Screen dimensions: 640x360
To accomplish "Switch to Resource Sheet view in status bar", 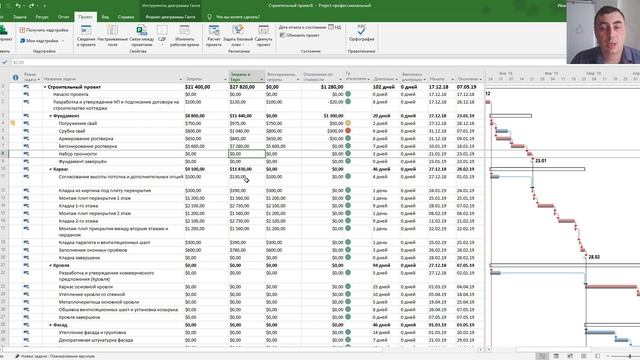I will [584, 356].
